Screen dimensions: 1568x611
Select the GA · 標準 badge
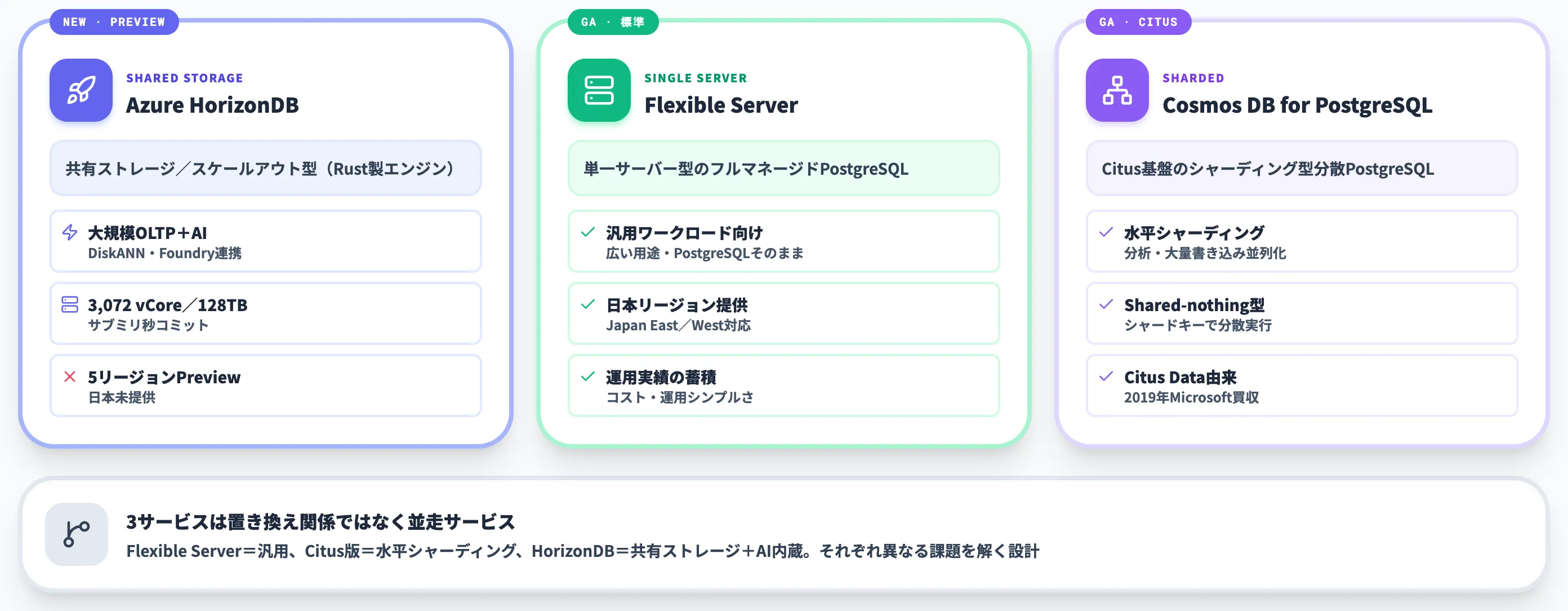click(x=613, y=22)
